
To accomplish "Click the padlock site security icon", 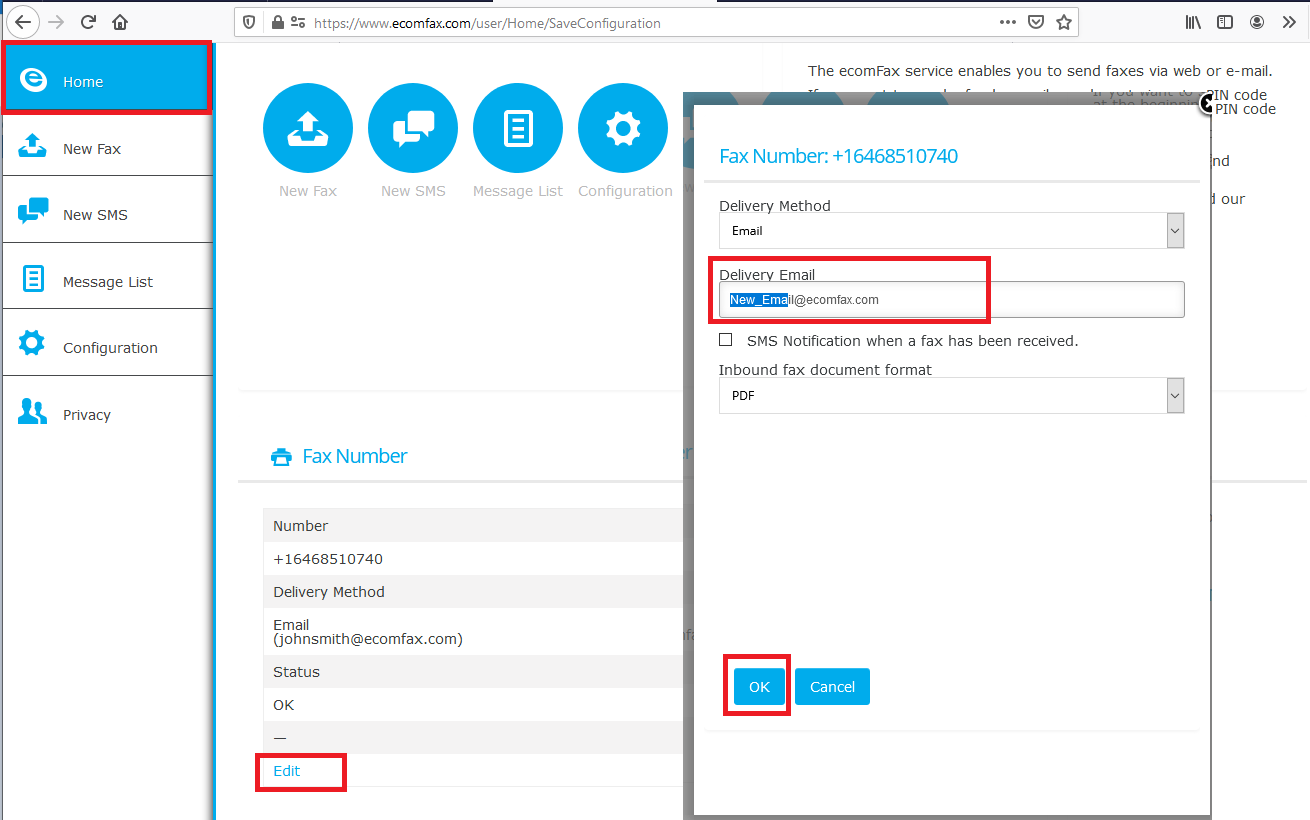I will (x=278, y=22).
